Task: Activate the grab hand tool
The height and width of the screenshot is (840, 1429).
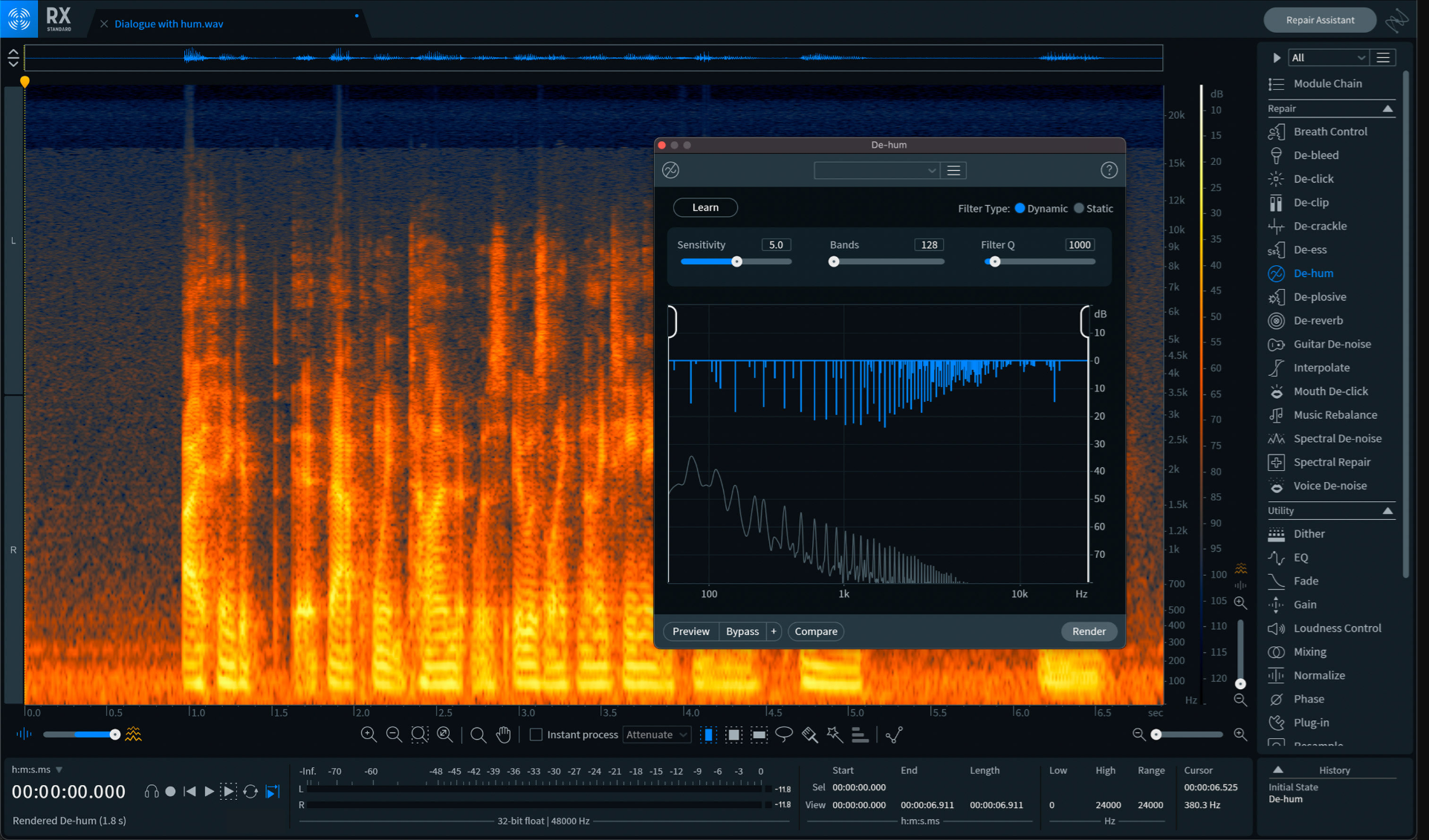Action: click(503, 735)
